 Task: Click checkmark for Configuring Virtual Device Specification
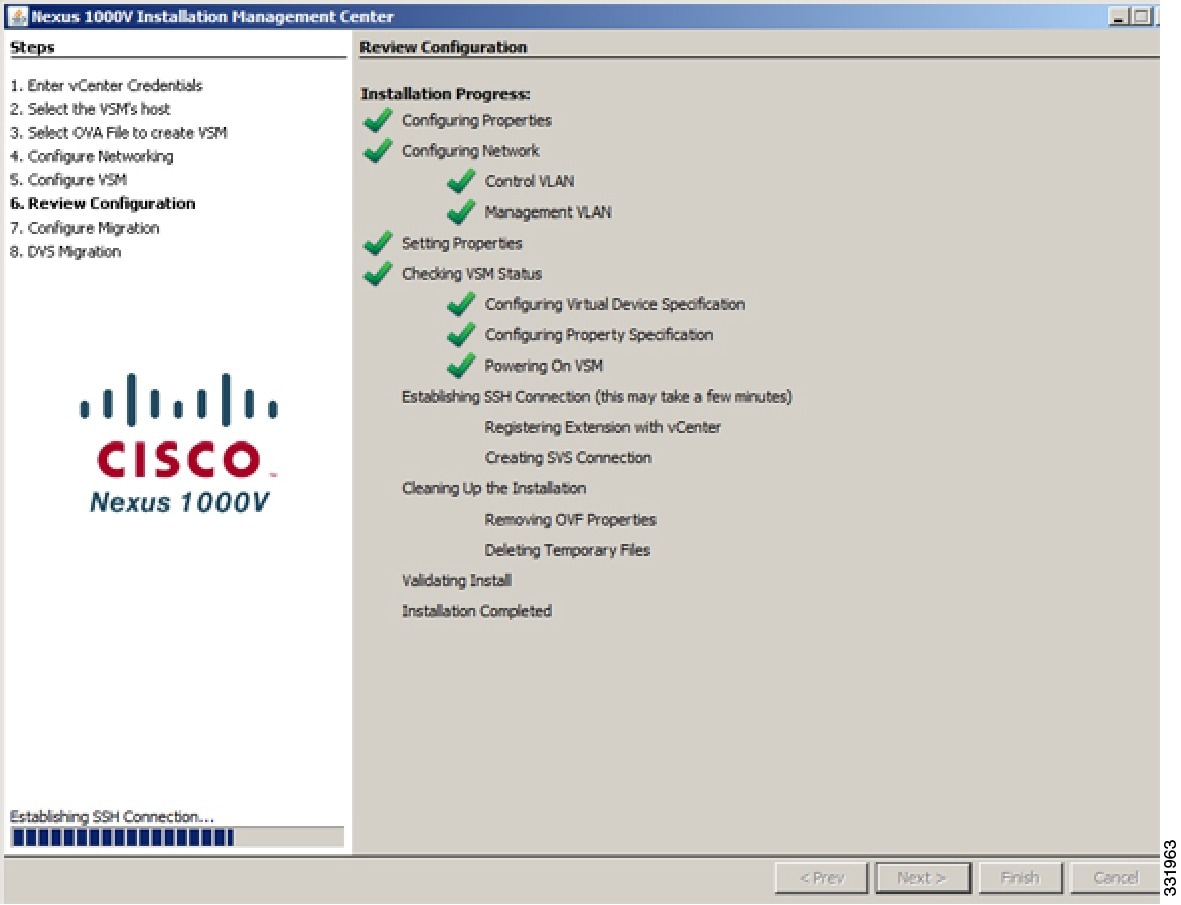461,304
